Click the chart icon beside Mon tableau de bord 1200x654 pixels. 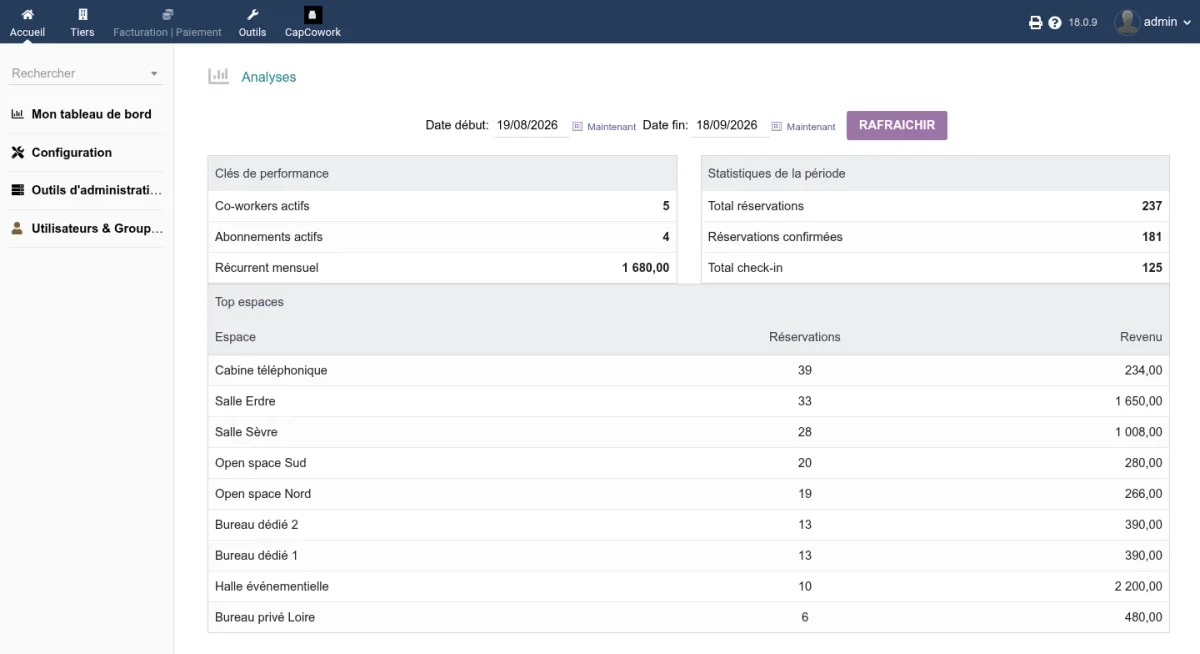(x=18, y=114)
